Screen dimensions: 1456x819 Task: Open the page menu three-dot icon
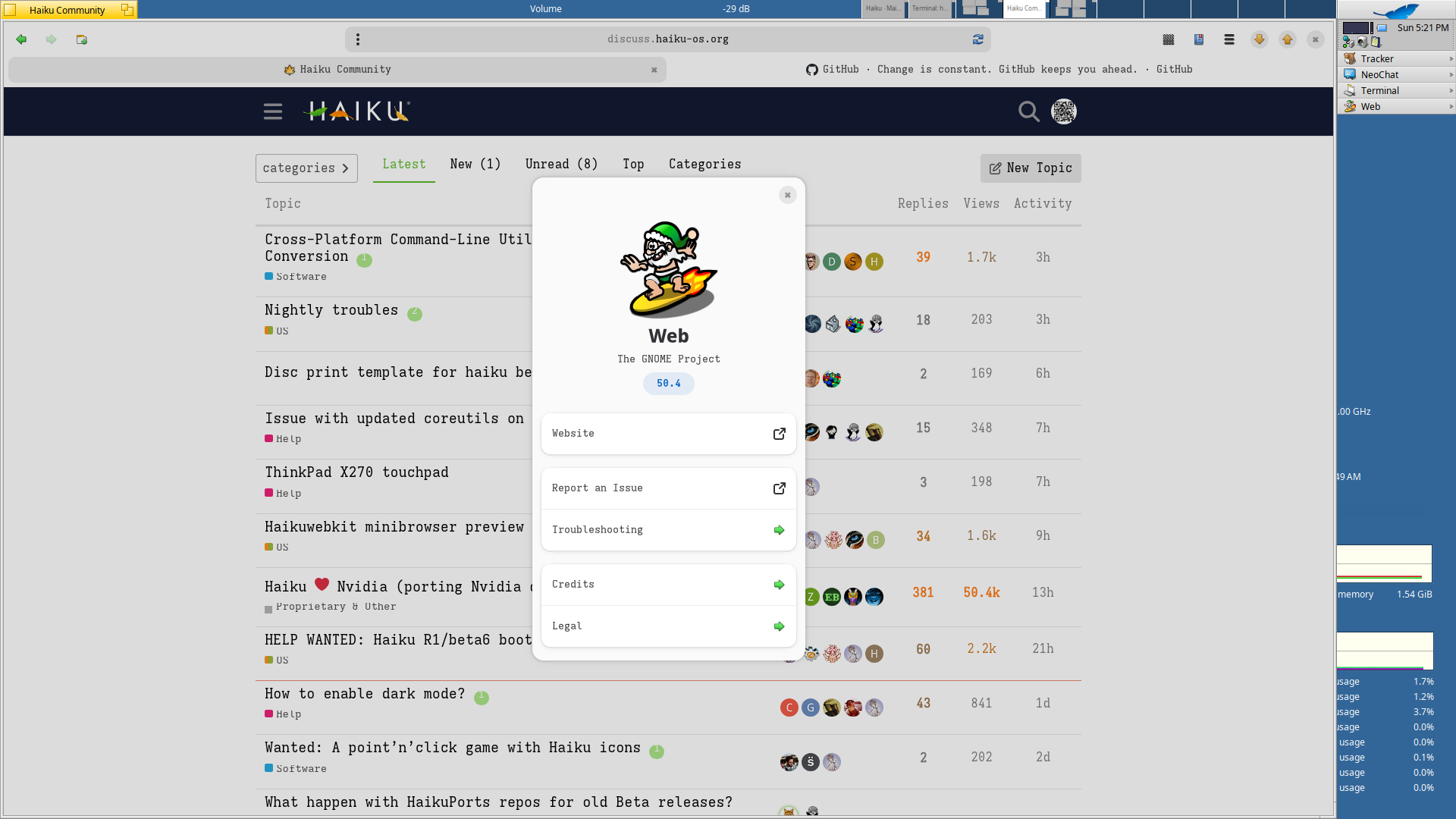(358, 39)
